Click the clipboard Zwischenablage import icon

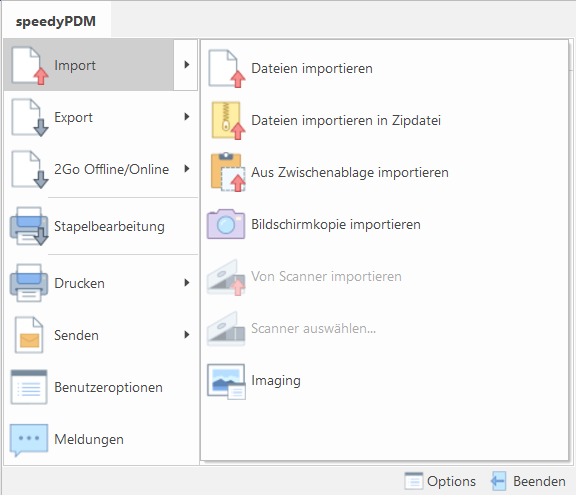[228, 172]
